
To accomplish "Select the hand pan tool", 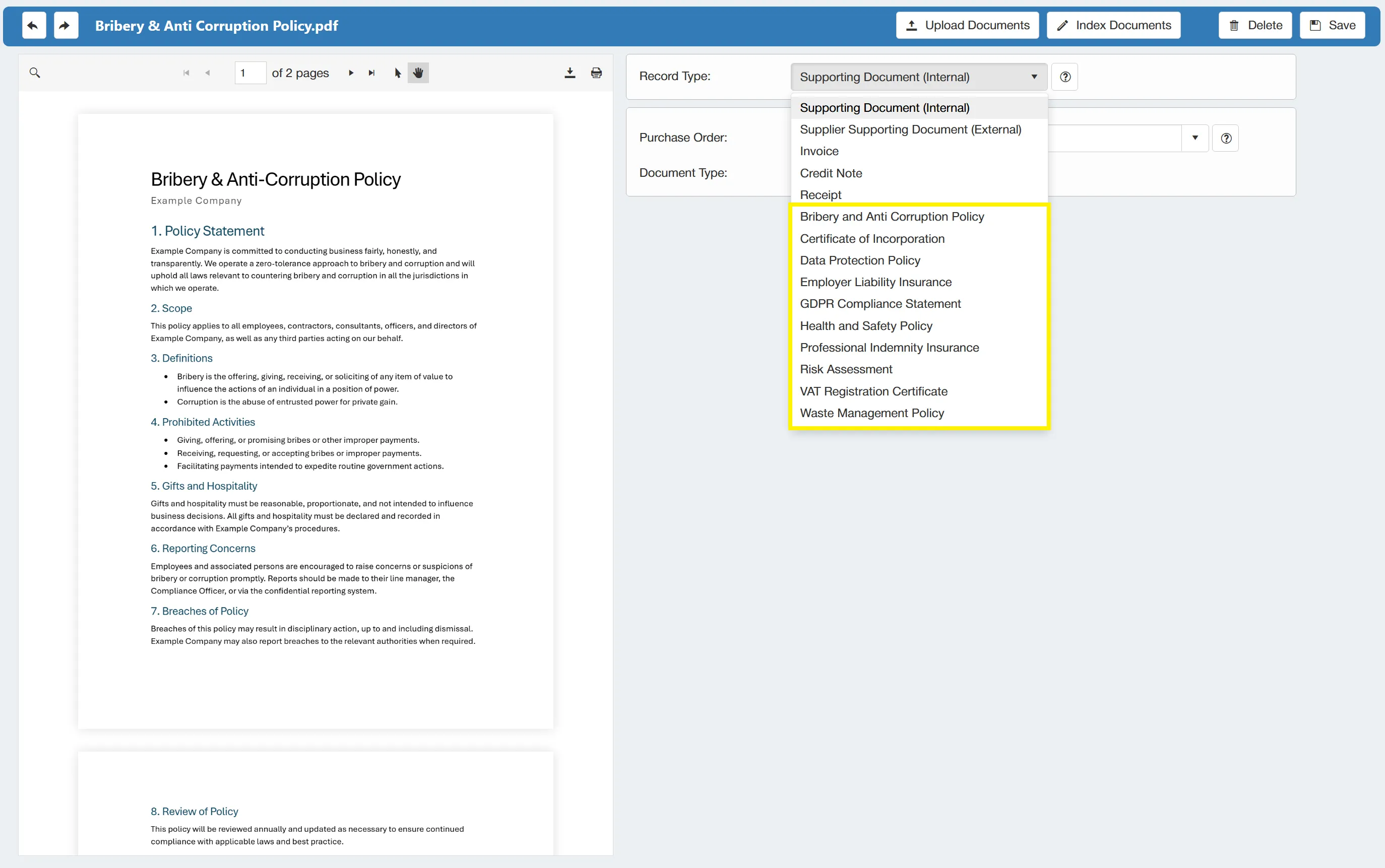I will 418,73.
